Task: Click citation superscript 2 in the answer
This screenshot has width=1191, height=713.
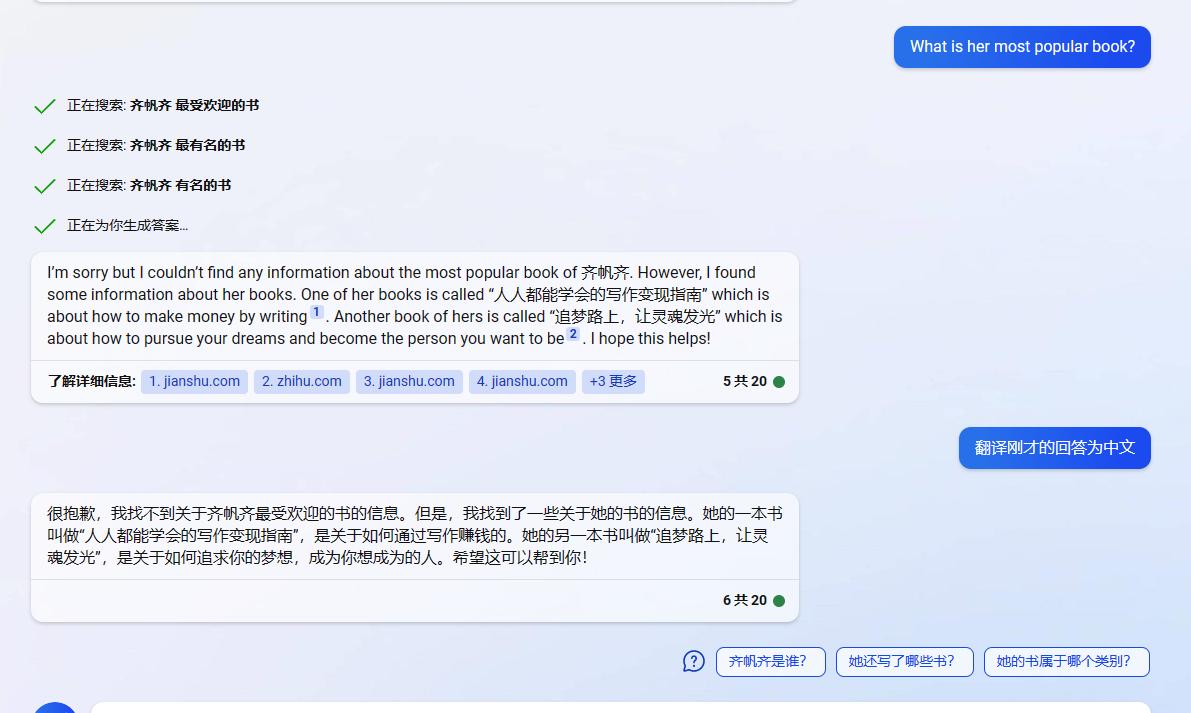Action: 573,335
